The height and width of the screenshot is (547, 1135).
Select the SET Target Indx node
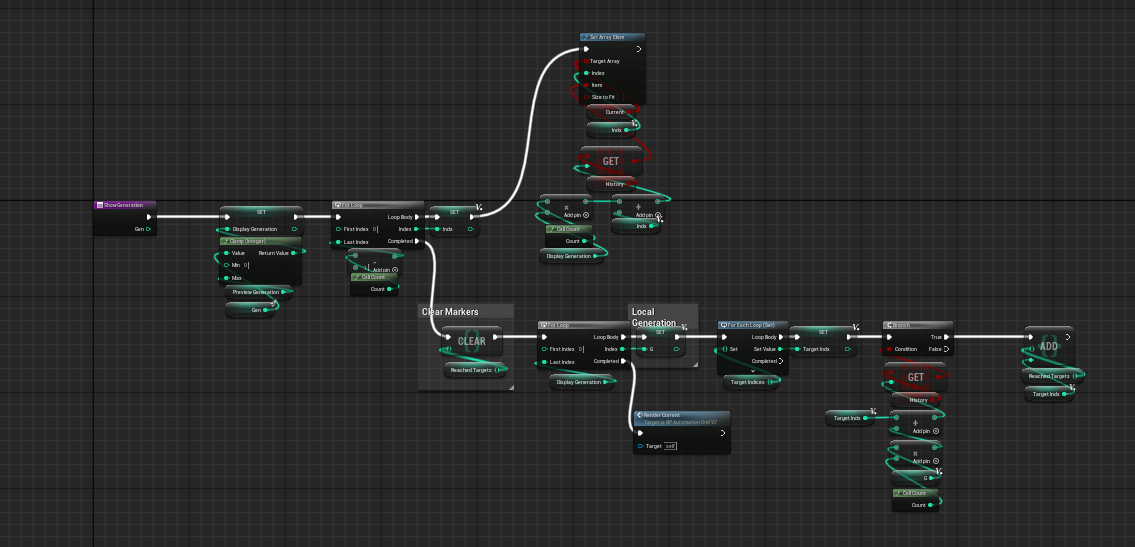[823, 341]
